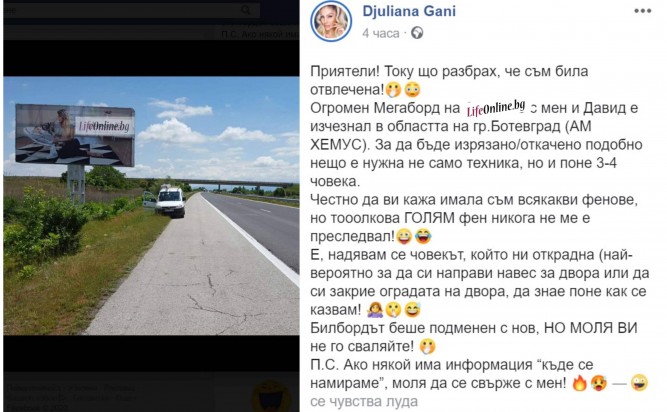Click the LifeOnline.bg logo in post text
This screenshot has height=412, width=667.
[x=496, y=108]
